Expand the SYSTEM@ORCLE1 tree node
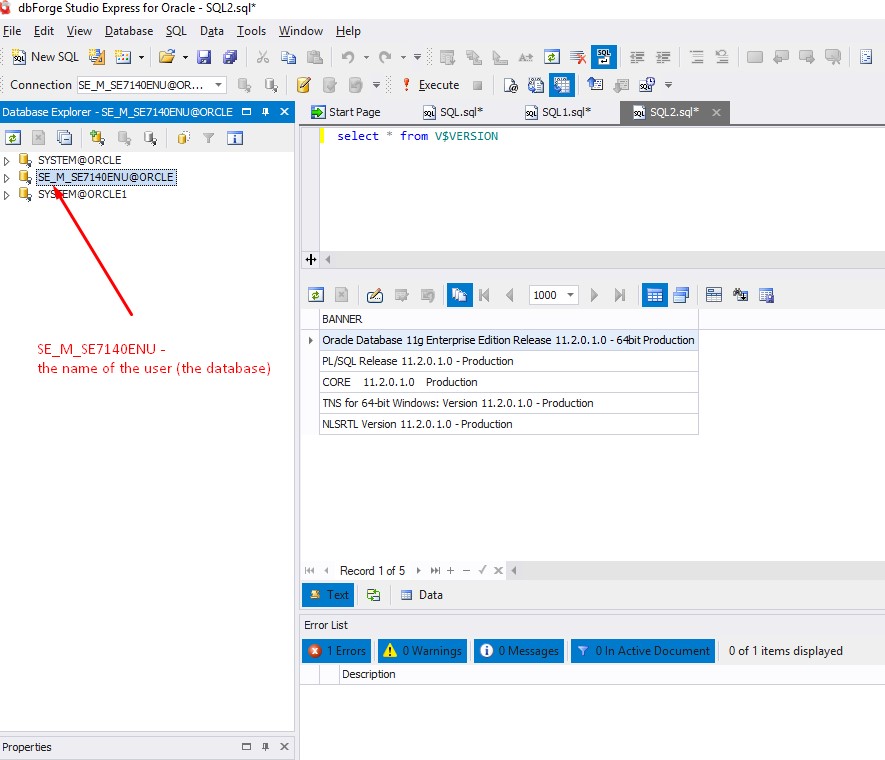The image size is (885, 760). tap(6, 195)
